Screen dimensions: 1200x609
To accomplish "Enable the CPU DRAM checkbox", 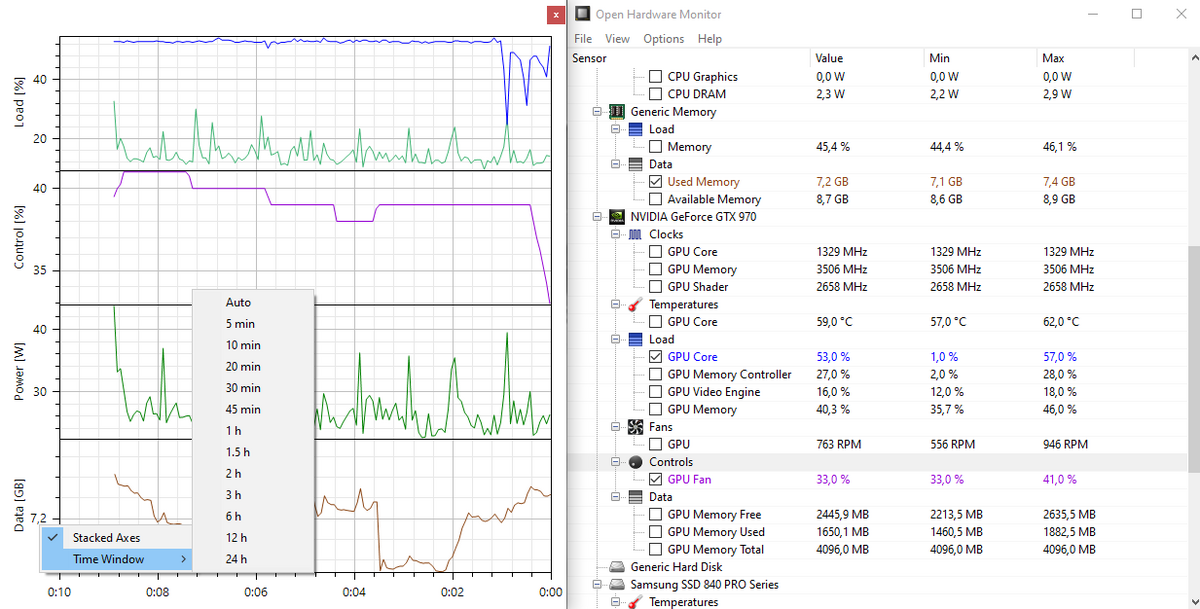I will click(x=655, y=94).
